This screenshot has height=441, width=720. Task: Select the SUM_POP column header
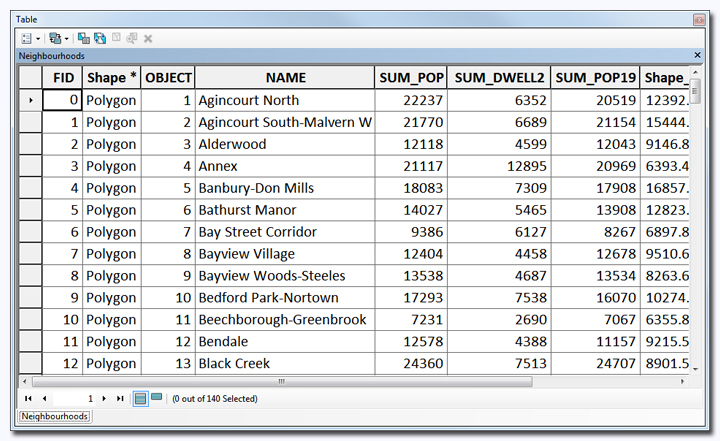(411, 77)
